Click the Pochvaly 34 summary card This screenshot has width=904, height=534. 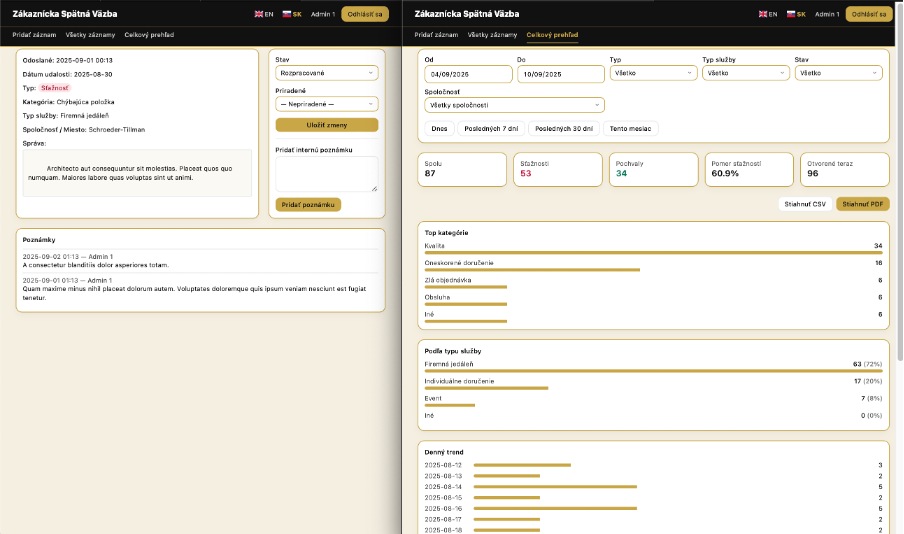653,170
